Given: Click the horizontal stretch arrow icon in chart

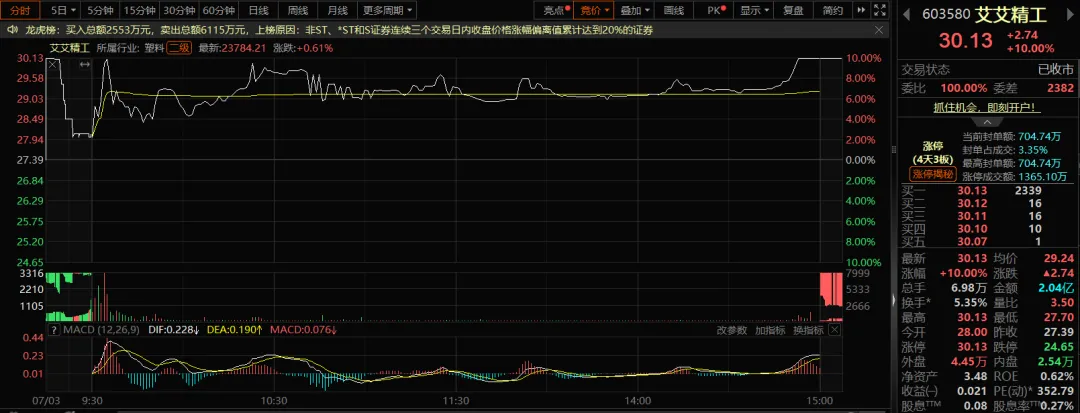Looking at the screenshot, I should pyautogui.click(x=85, y=64).
